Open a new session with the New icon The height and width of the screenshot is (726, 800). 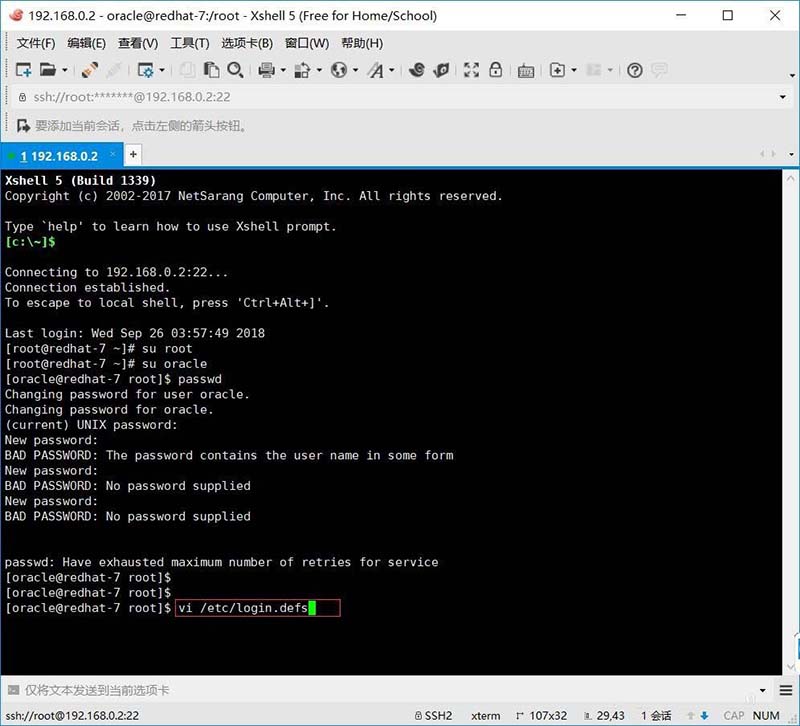pos(22,71)
